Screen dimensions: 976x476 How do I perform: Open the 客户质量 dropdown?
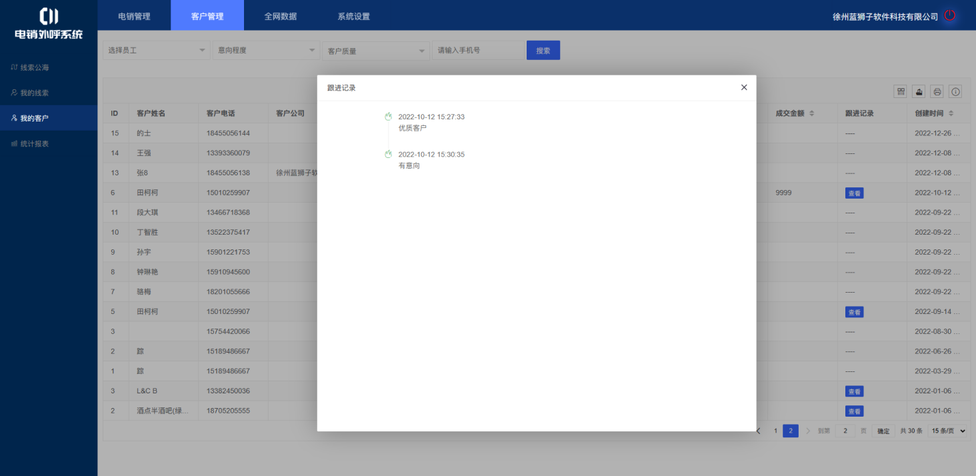tap(375, 50)
